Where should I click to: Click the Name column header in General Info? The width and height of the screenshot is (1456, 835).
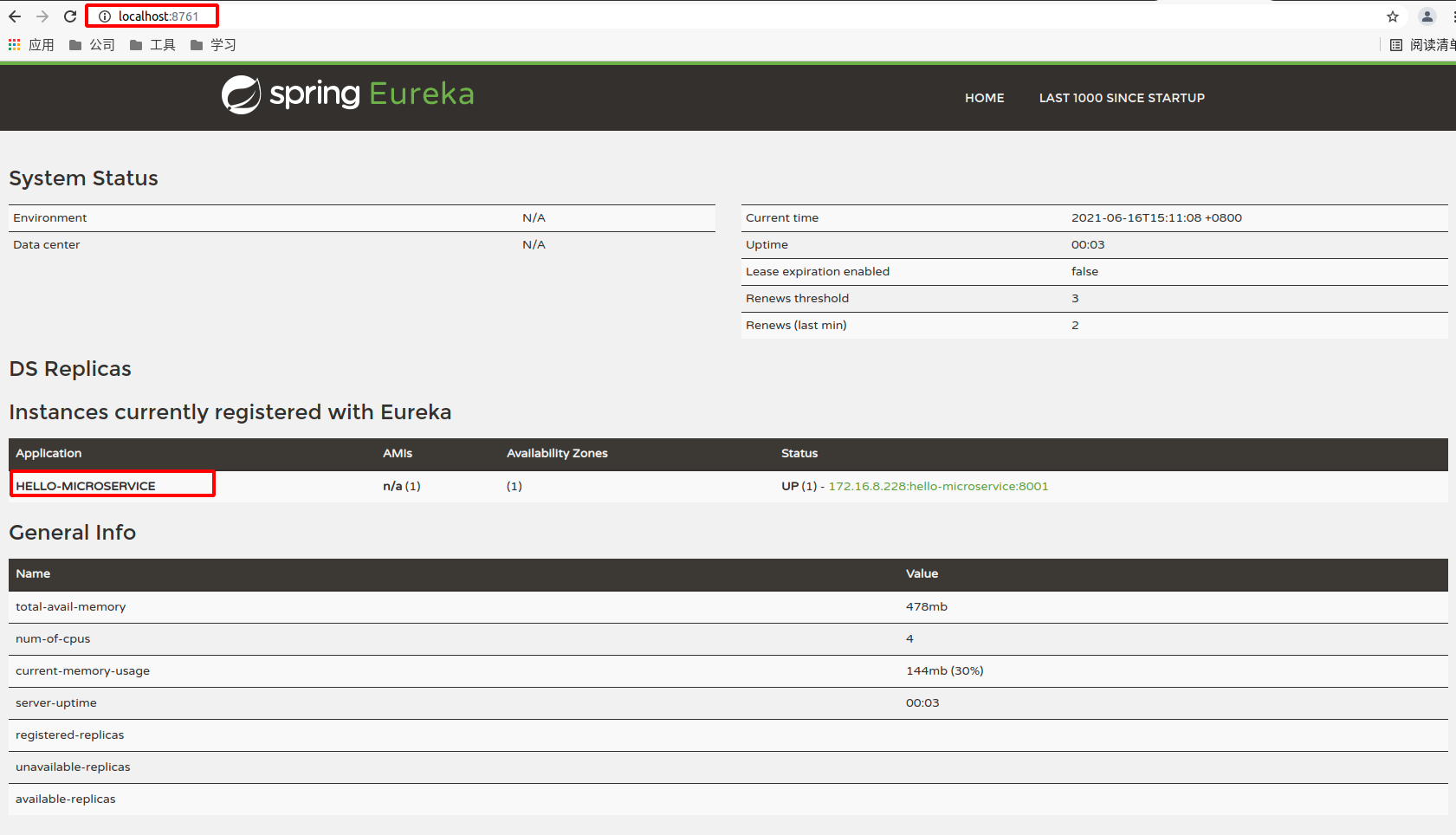(x=33, y=573)
